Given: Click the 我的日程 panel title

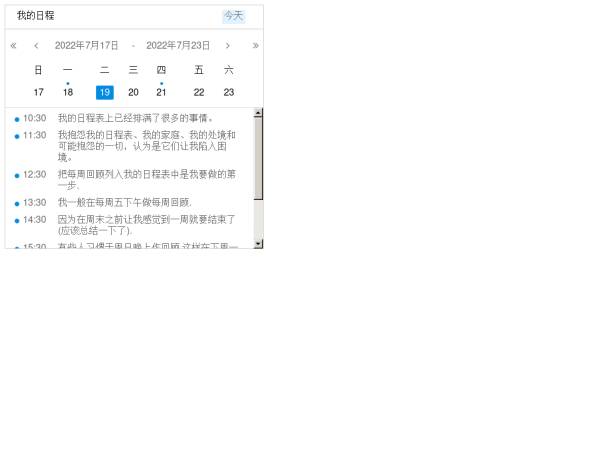Looking at the screenshot, I should 36,16.
